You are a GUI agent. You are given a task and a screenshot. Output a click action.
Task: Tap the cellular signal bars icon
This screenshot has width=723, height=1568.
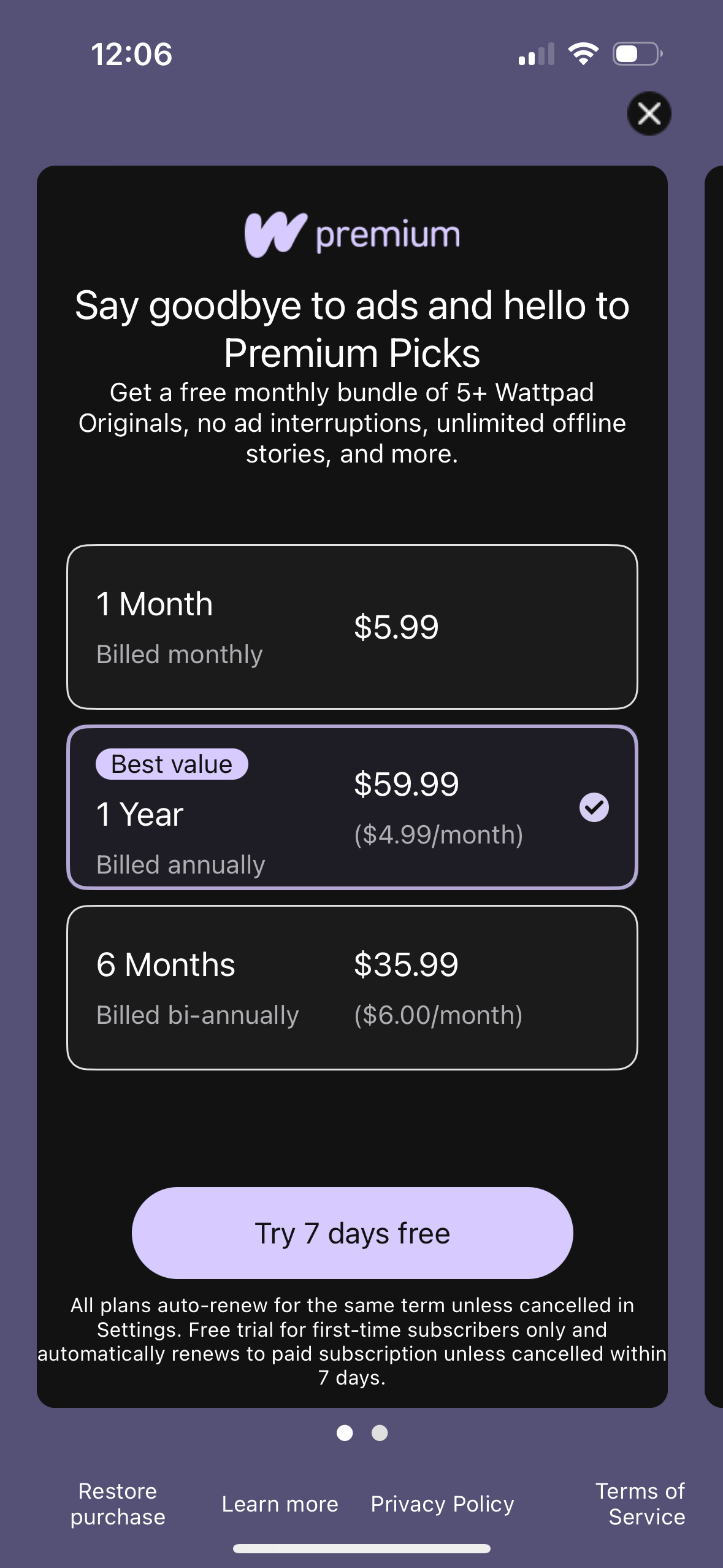point(536,54)
